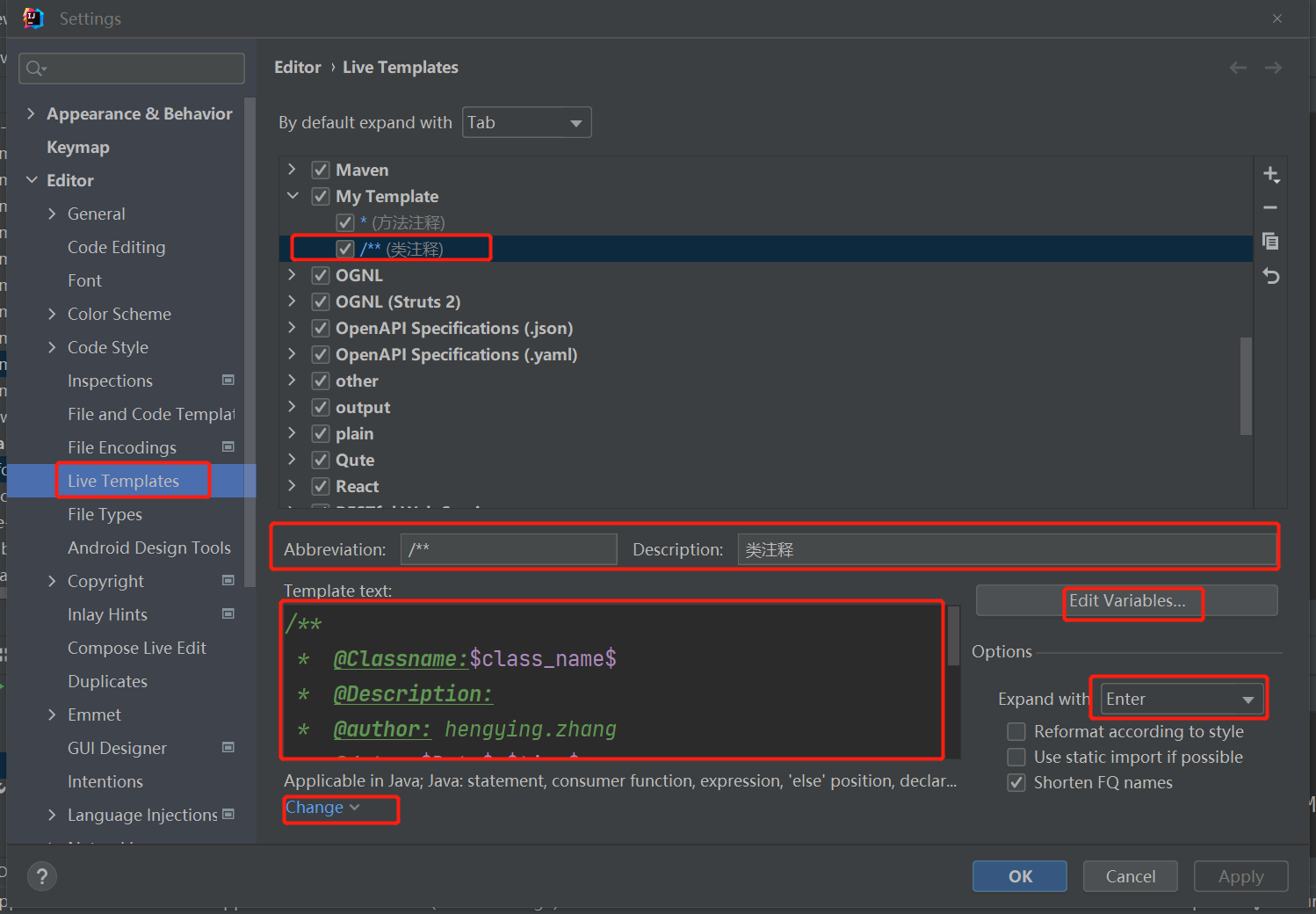Click the duplicate template icon
Image resolution: width=1316 pixels, height=914 pixels.
pos(1270,242)
